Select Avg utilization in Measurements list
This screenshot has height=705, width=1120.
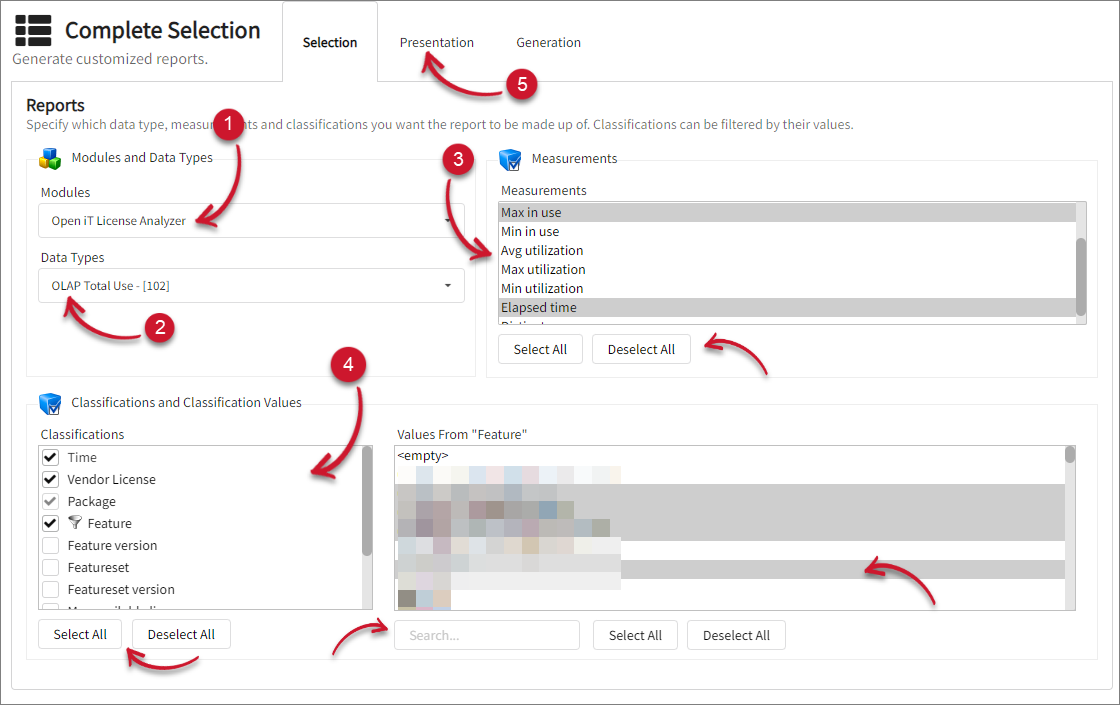(542, 251)
